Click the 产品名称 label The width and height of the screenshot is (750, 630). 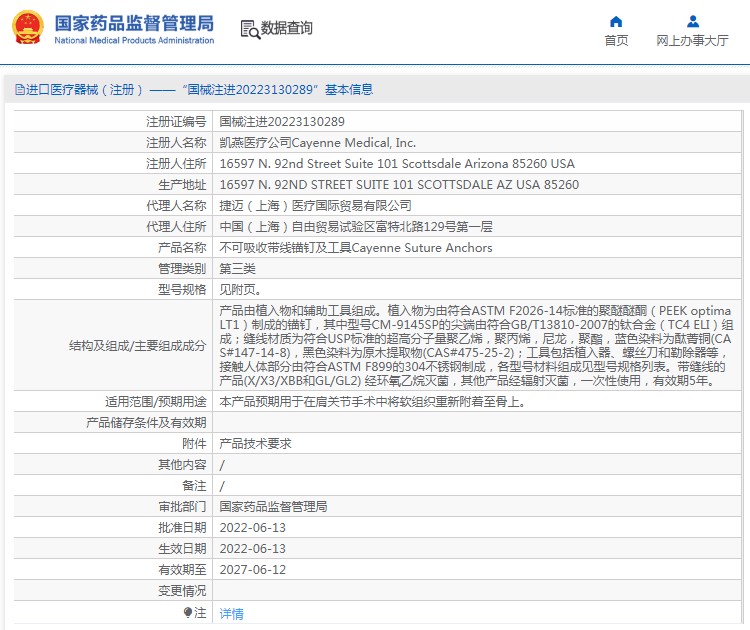click(182, 248)
